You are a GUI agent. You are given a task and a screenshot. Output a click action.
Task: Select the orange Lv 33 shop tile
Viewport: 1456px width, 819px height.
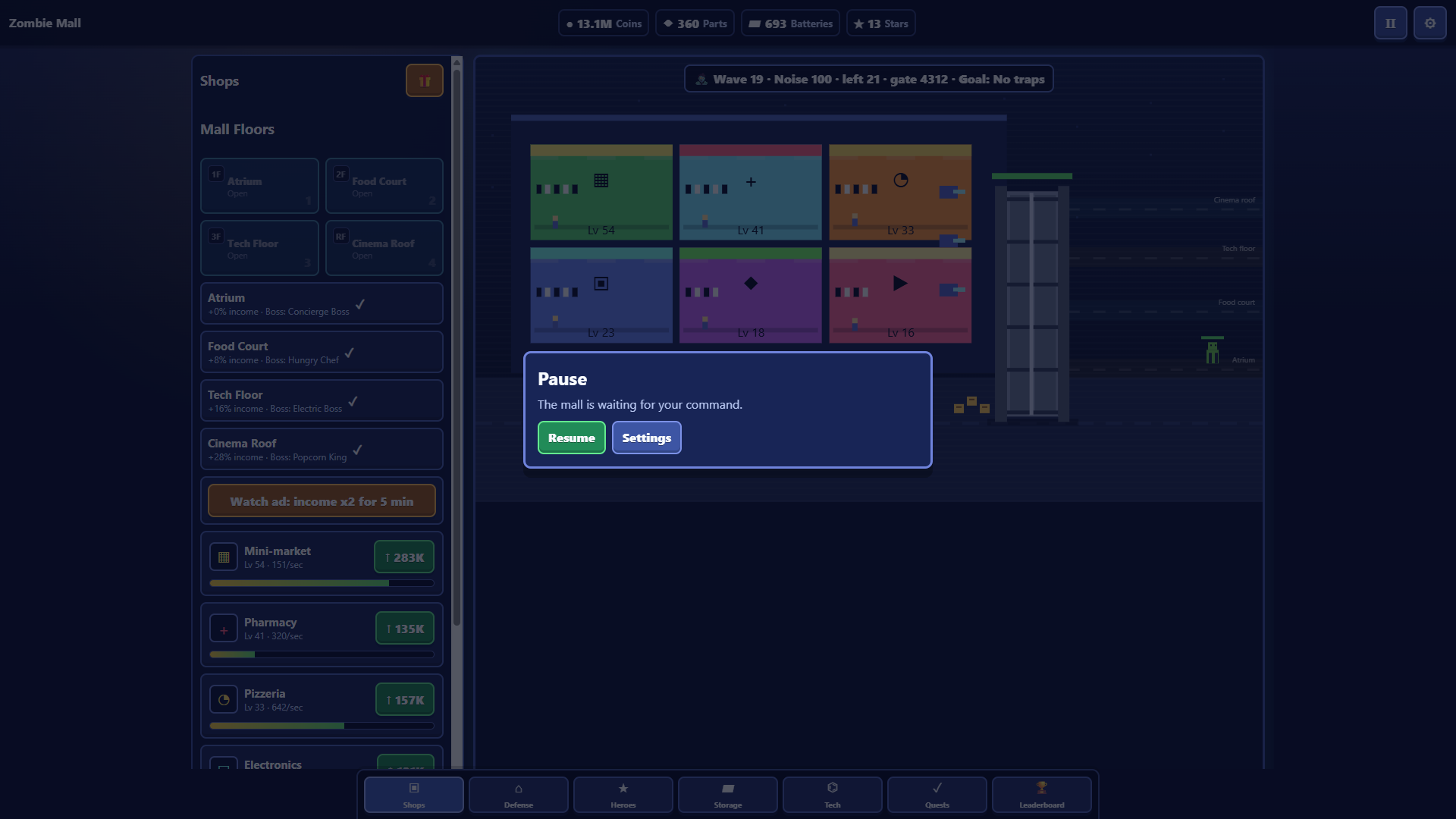point(900,192)
